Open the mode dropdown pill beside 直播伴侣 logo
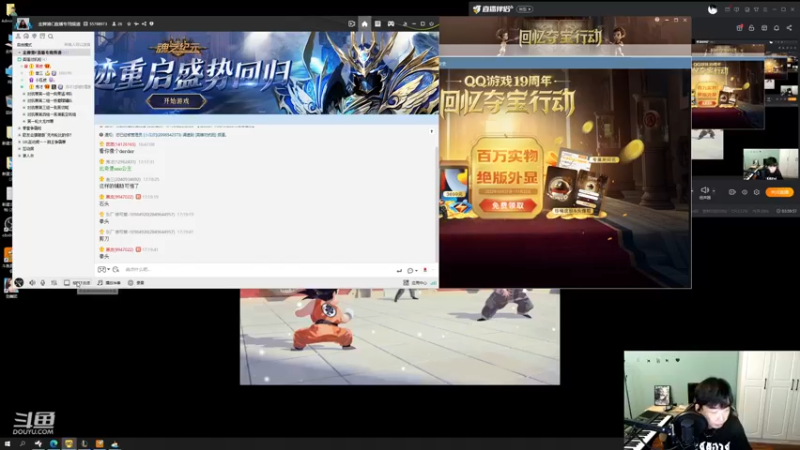 tap(524, 9)
